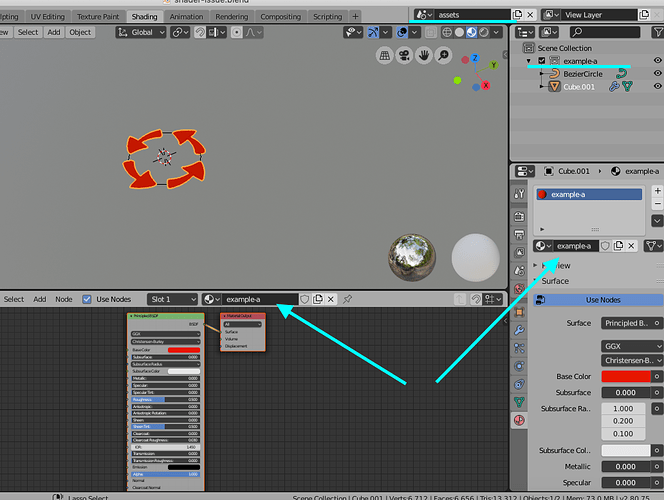Open material slot specials dropdown arrow
The height and width of the screenshot is (500, 664).
point(657,221)
